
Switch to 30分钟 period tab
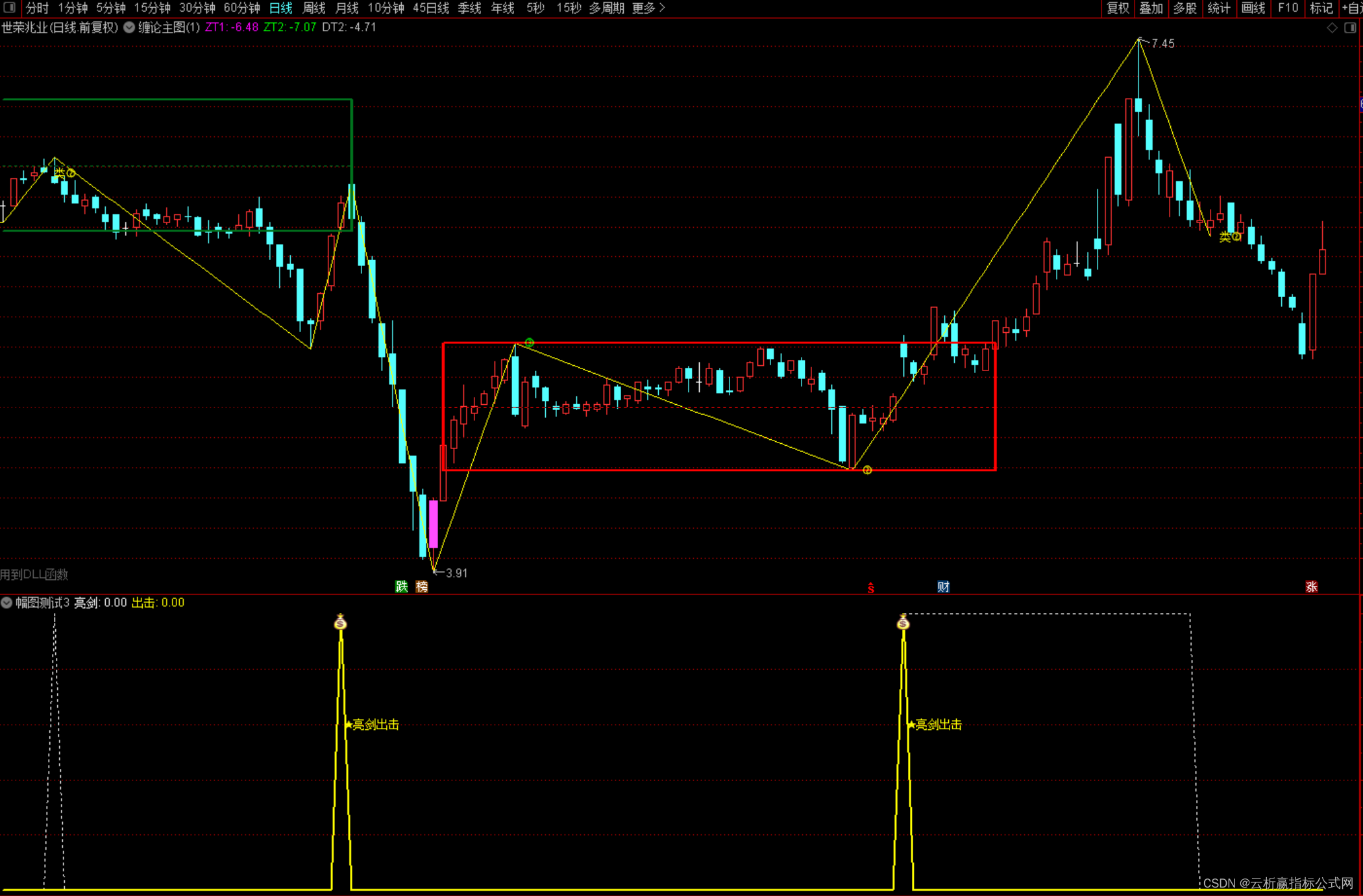click(x=197, y=8)
